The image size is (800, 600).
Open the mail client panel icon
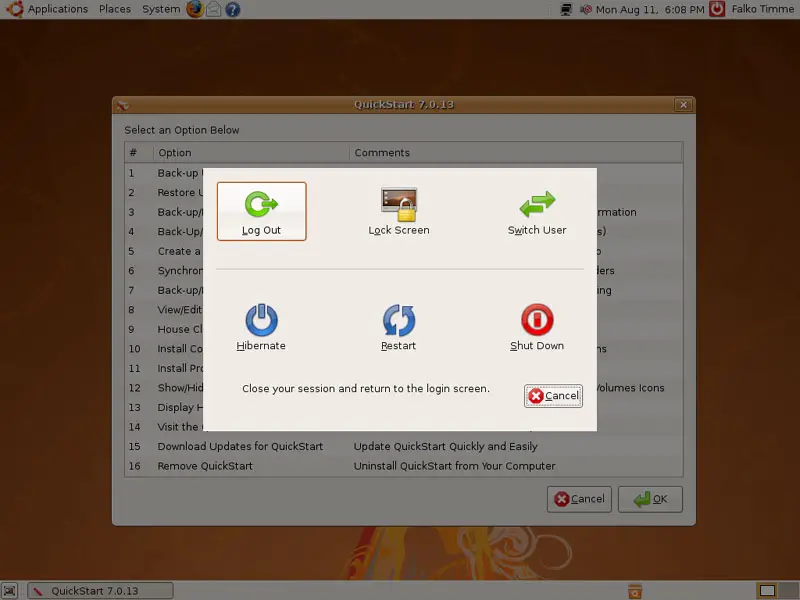tap(214, 9)
